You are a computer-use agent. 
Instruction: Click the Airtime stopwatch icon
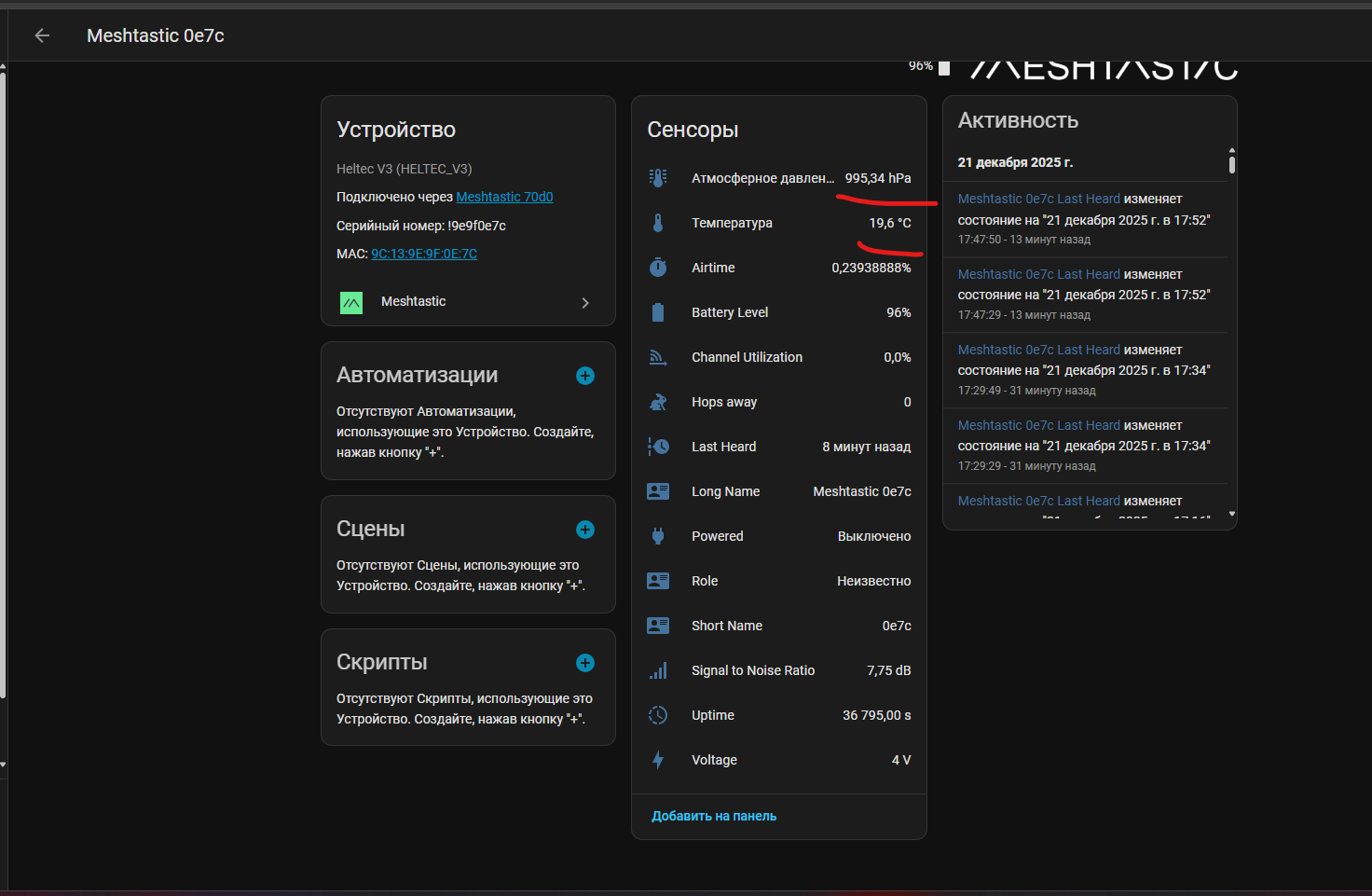658,268
